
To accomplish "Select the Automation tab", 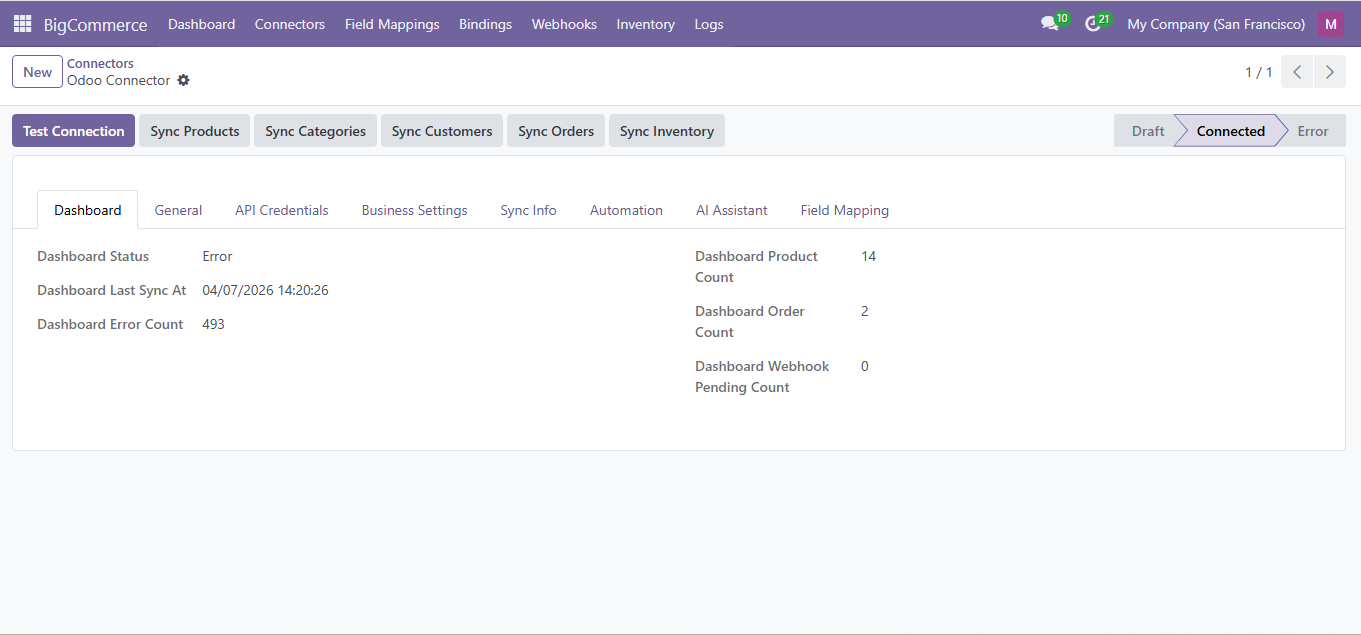I will click(626, 210).
